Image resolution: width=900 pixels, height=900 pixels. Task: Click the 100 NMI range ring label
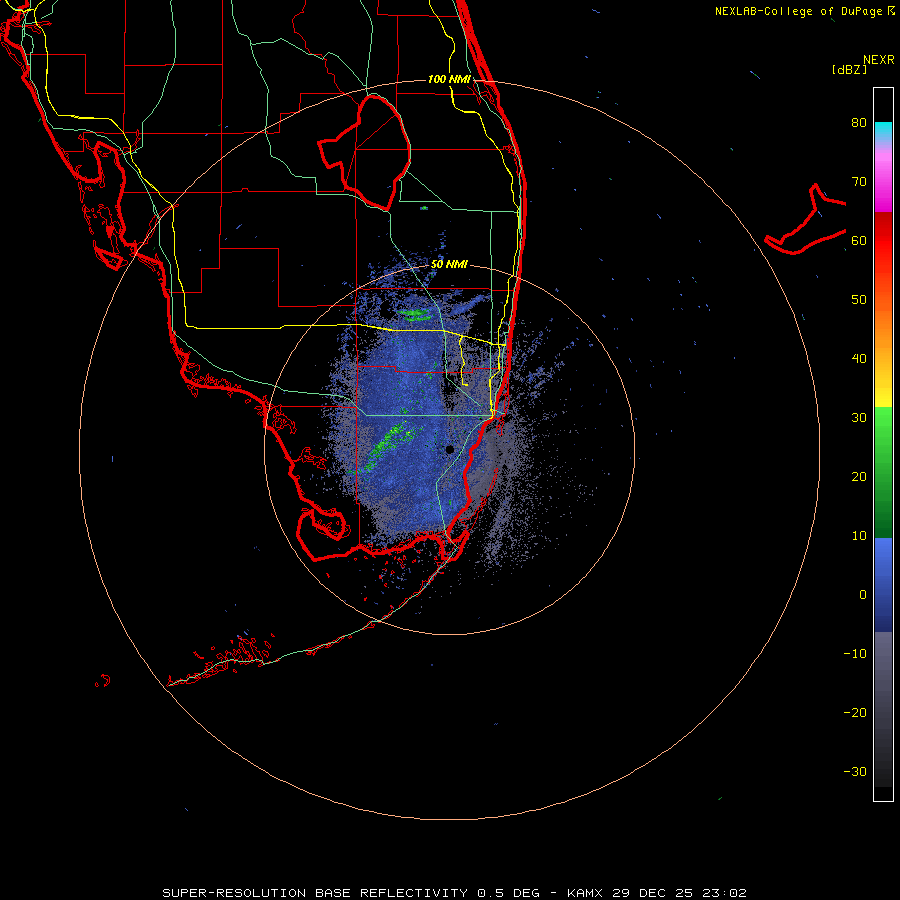click(x=449, y=79)
